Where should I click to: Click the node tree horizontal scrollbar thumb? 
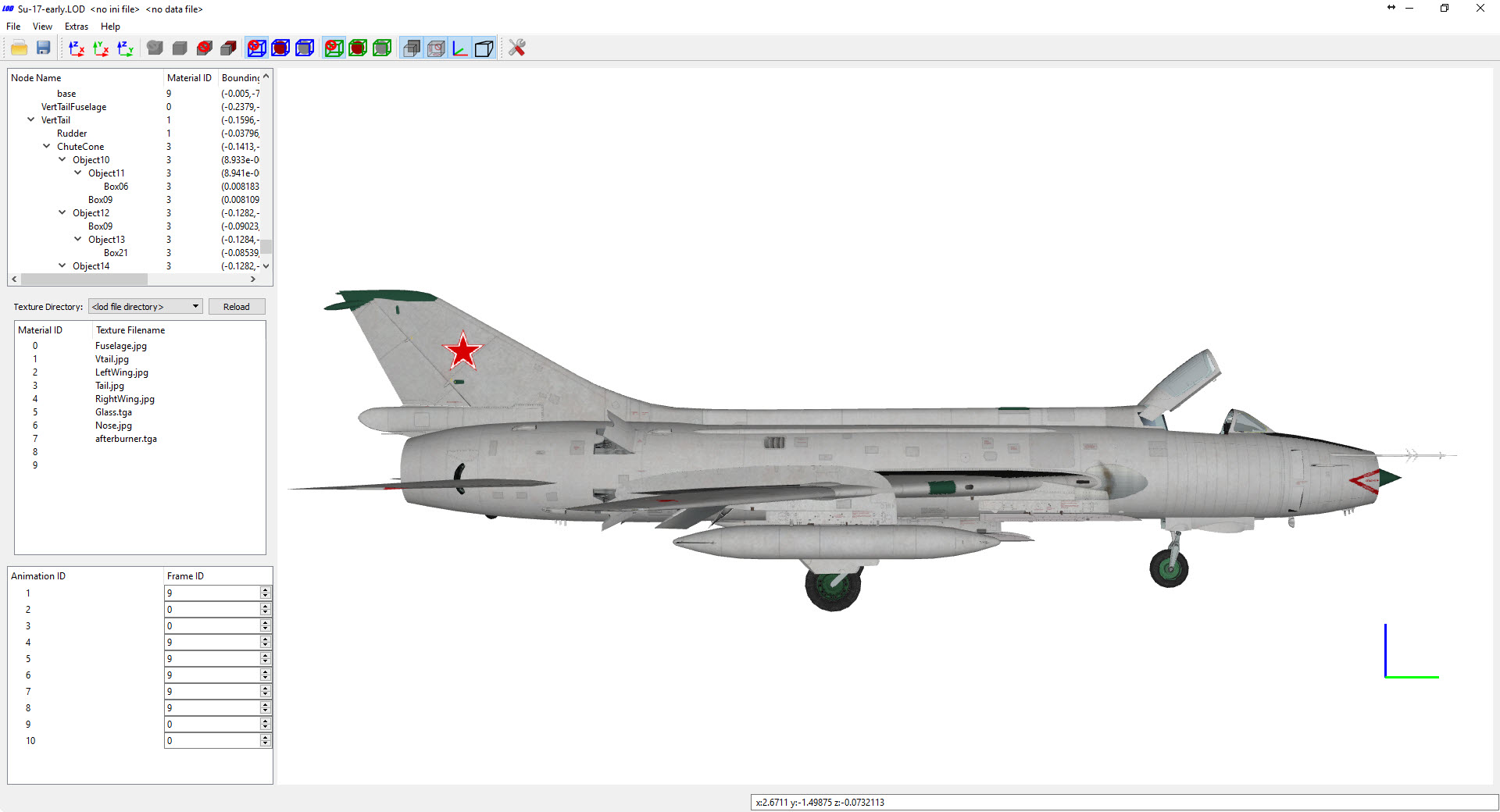click(x=84, y=279)
